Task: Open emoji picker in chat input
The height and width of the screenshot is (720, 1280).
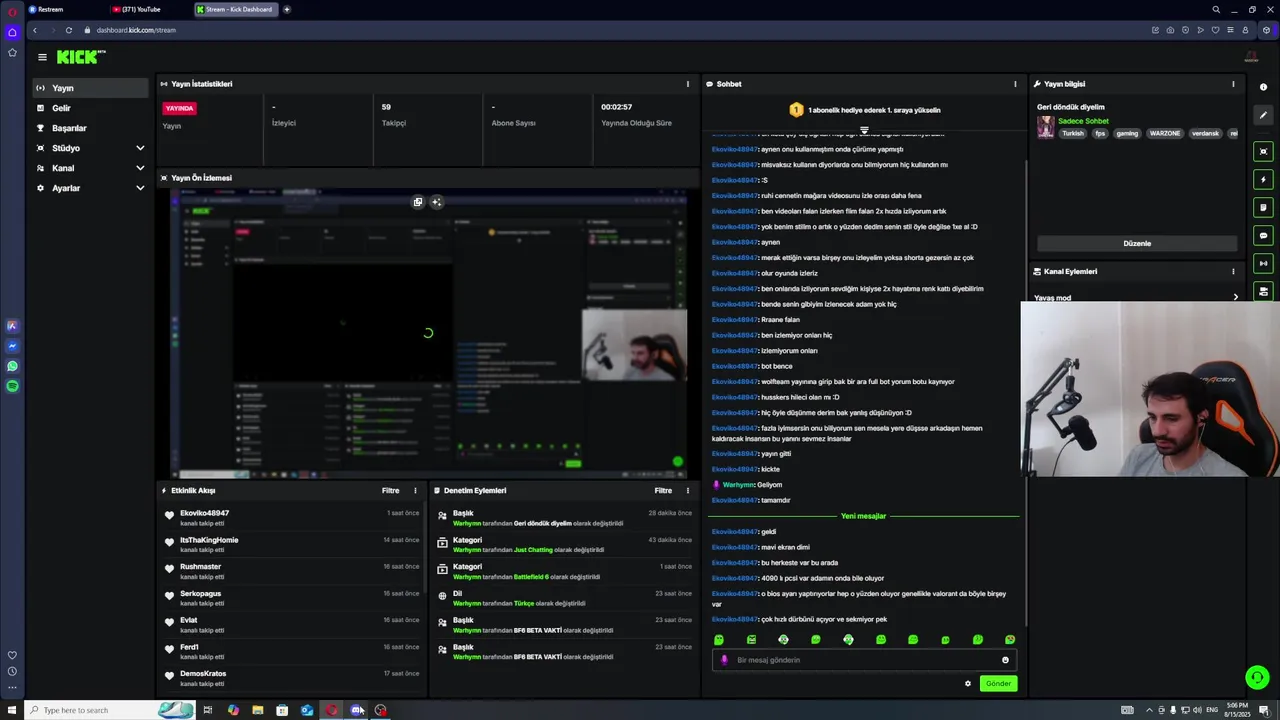Action: (x=1005, y=660)
